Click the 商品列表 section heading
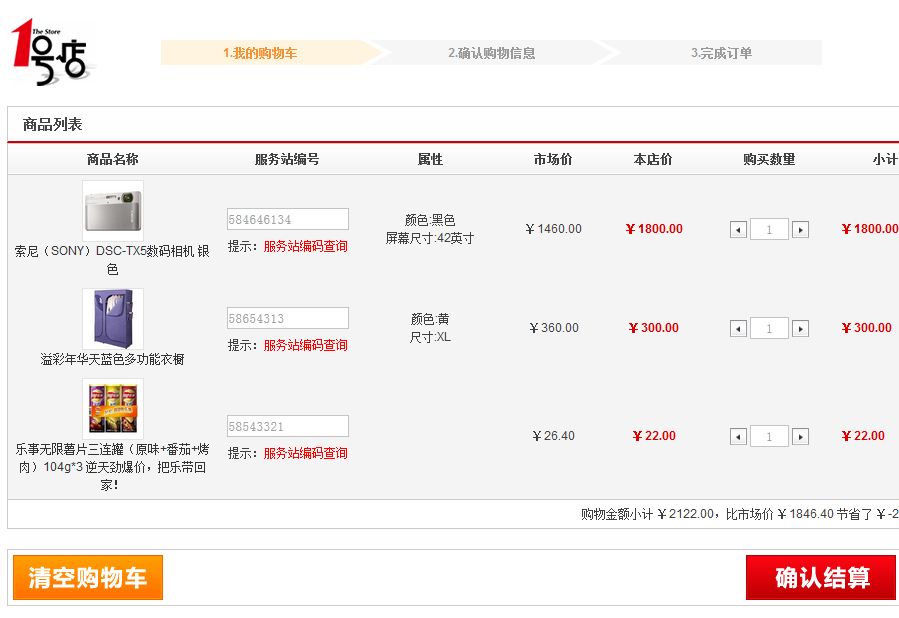The width and height of the screenshot is (899, 618). click(52, 124)
